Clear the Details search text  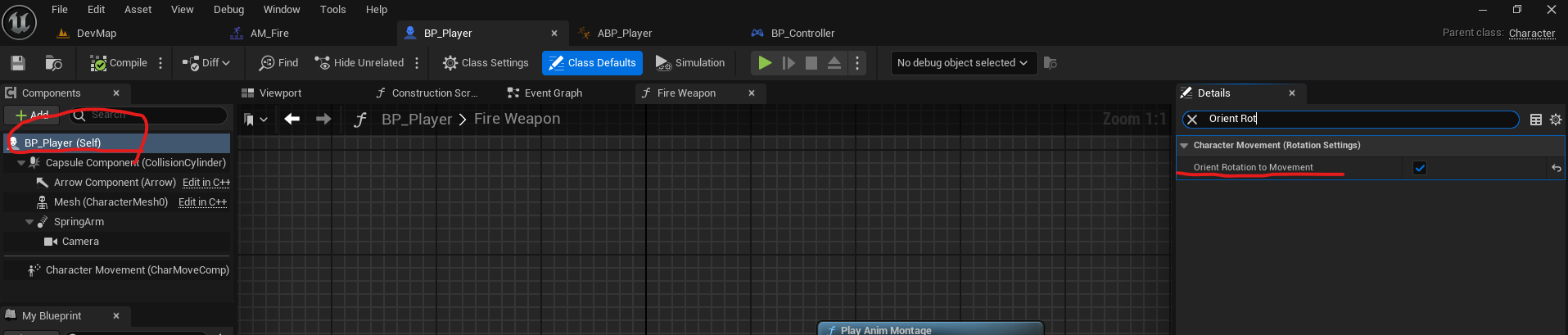click(x=1192, y=120)
